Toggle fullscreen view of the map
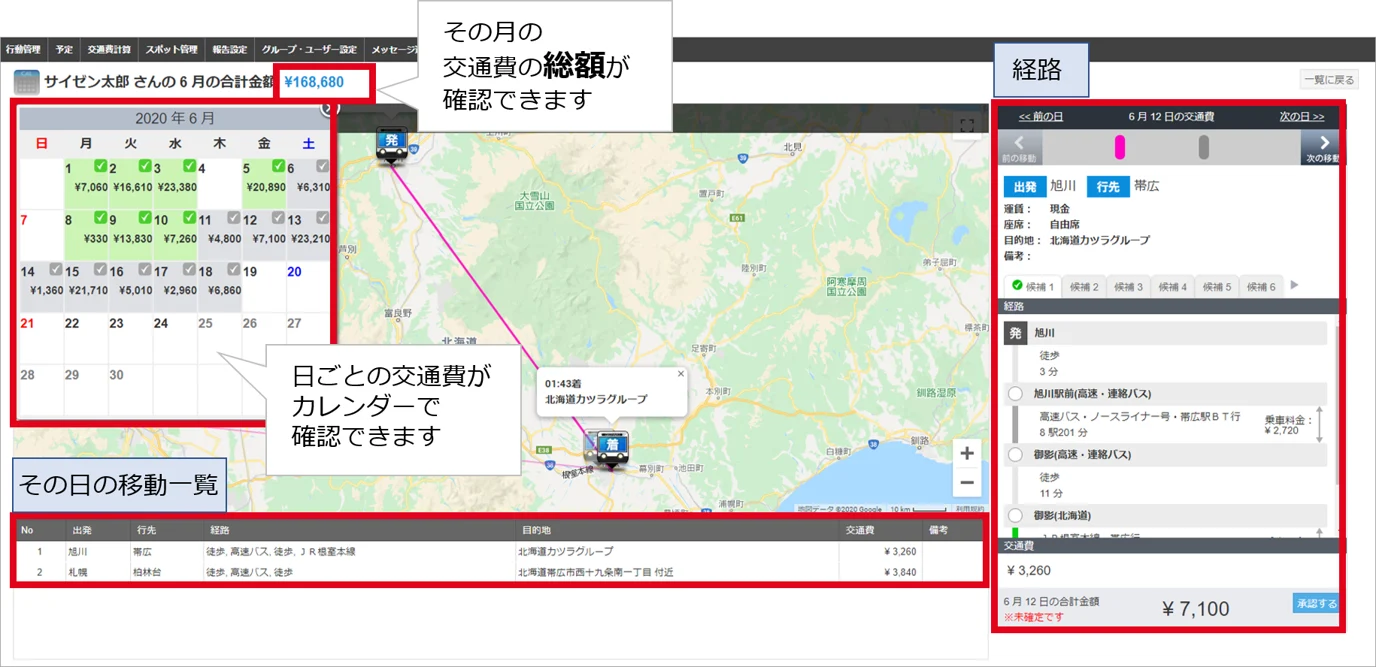 click(967, 125)
